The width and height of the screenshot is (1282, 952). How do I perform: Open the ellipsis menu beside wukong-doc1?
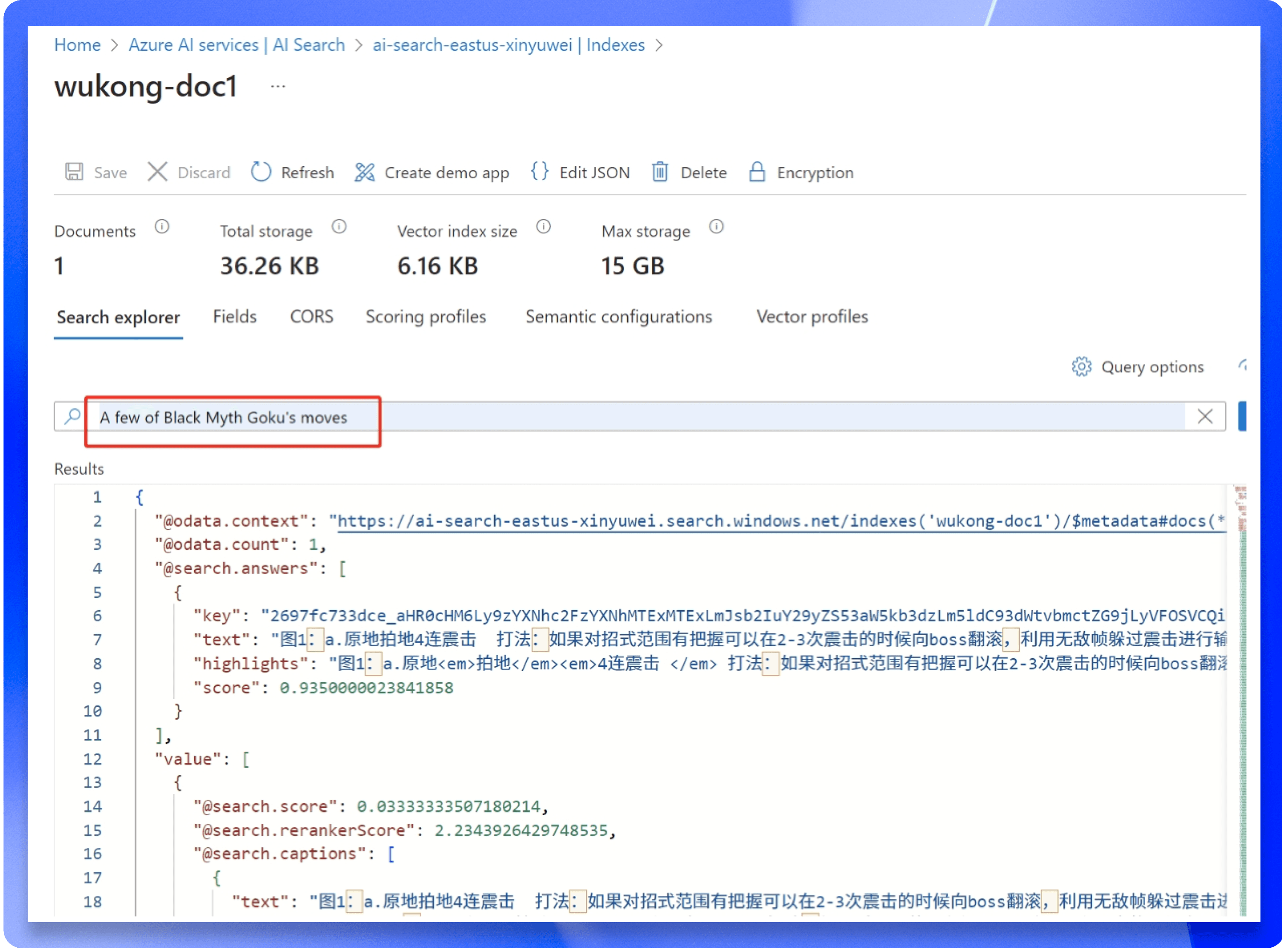coord(278,86)
